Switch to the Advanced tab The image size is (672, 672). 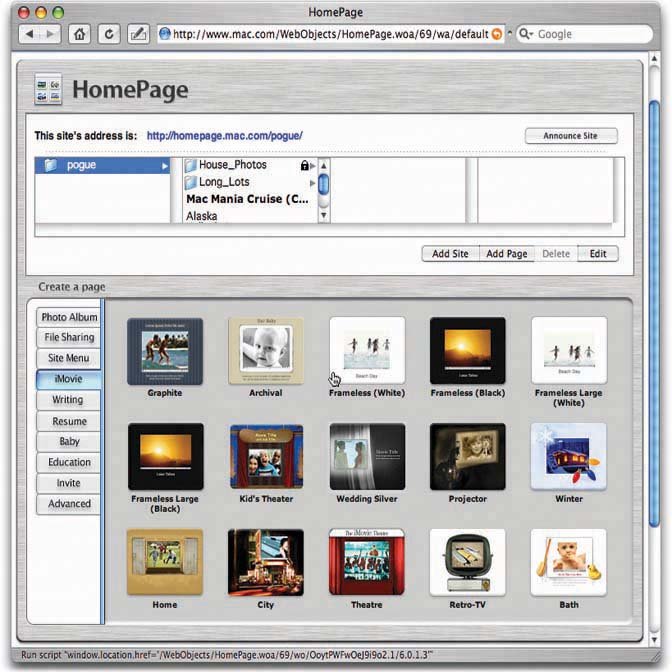(x=69, y=504)
